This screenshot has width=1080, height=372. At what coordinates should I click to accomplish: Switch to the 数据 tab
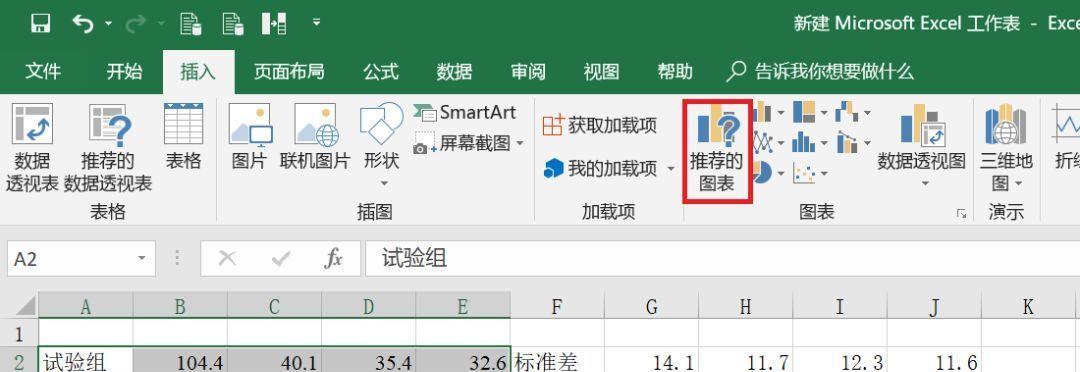click(455, 72)
